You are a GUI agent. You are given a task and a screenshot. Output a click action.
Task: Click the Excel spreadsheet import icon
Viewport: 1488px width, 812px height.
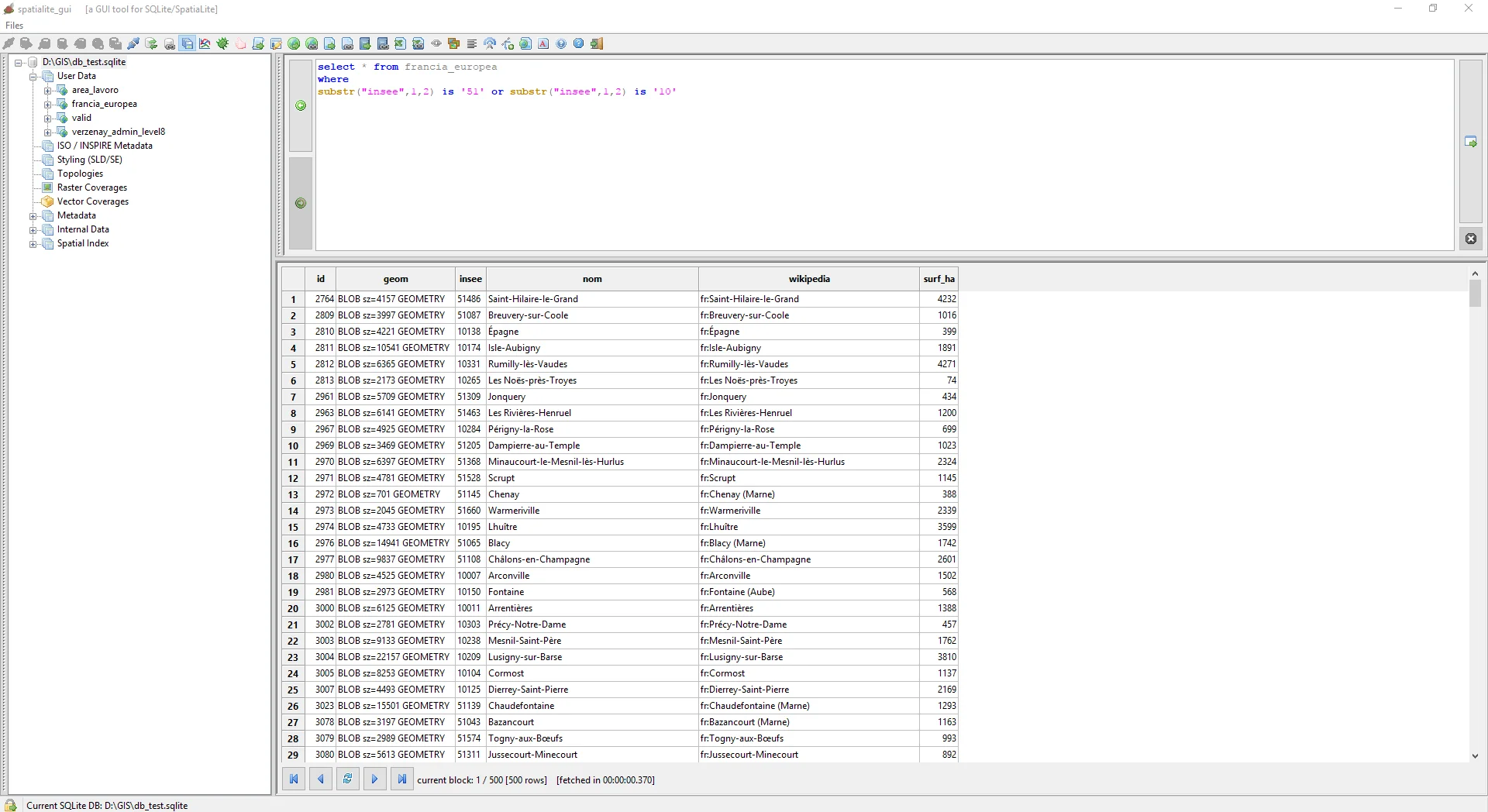(x=401, y=43)
